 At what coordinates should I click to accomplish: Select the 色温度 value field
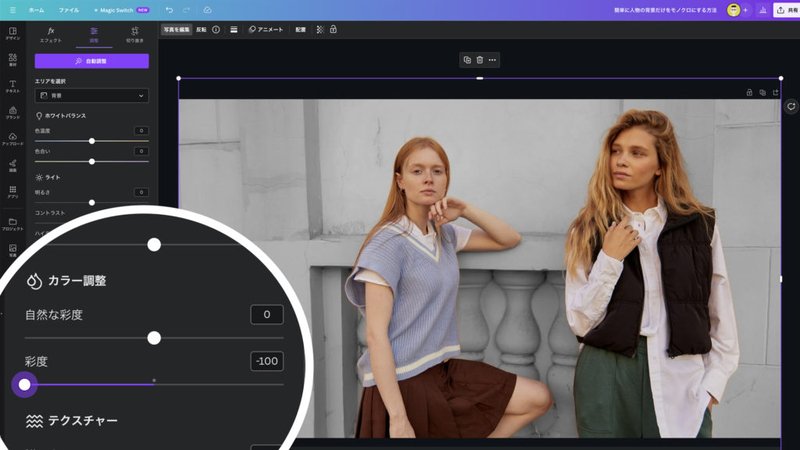[141, 131]
